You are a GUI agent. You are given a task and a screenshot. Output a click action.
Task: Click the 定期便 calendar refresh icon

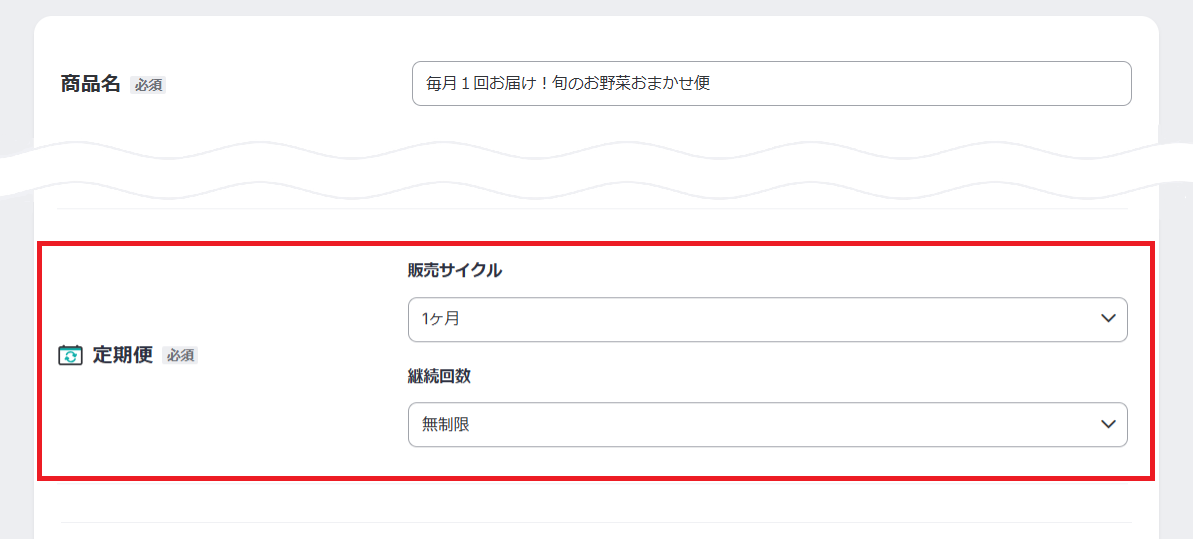pos(70,355)
